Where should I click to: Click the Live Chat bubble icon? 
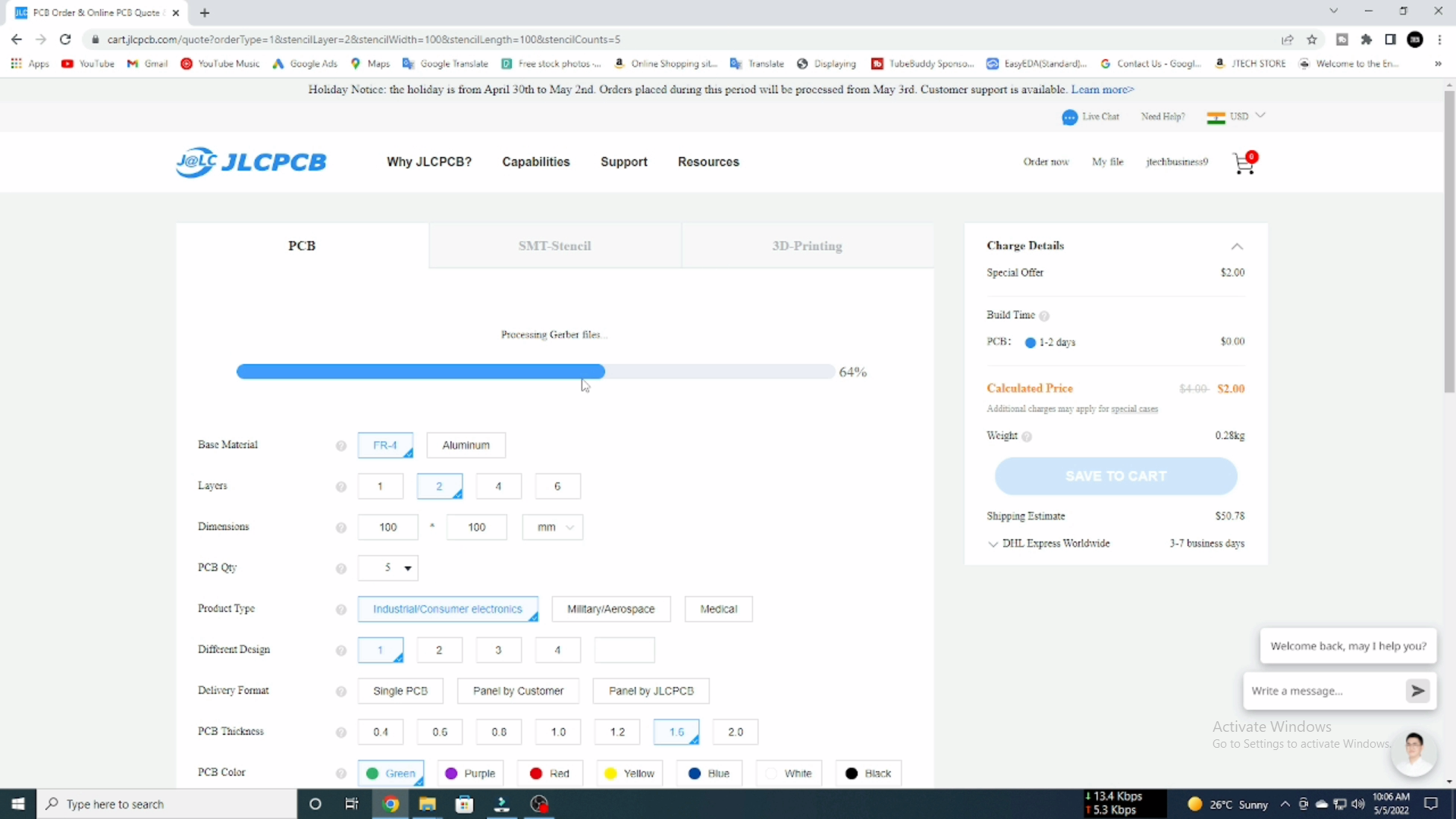(x=1069, y=118)
